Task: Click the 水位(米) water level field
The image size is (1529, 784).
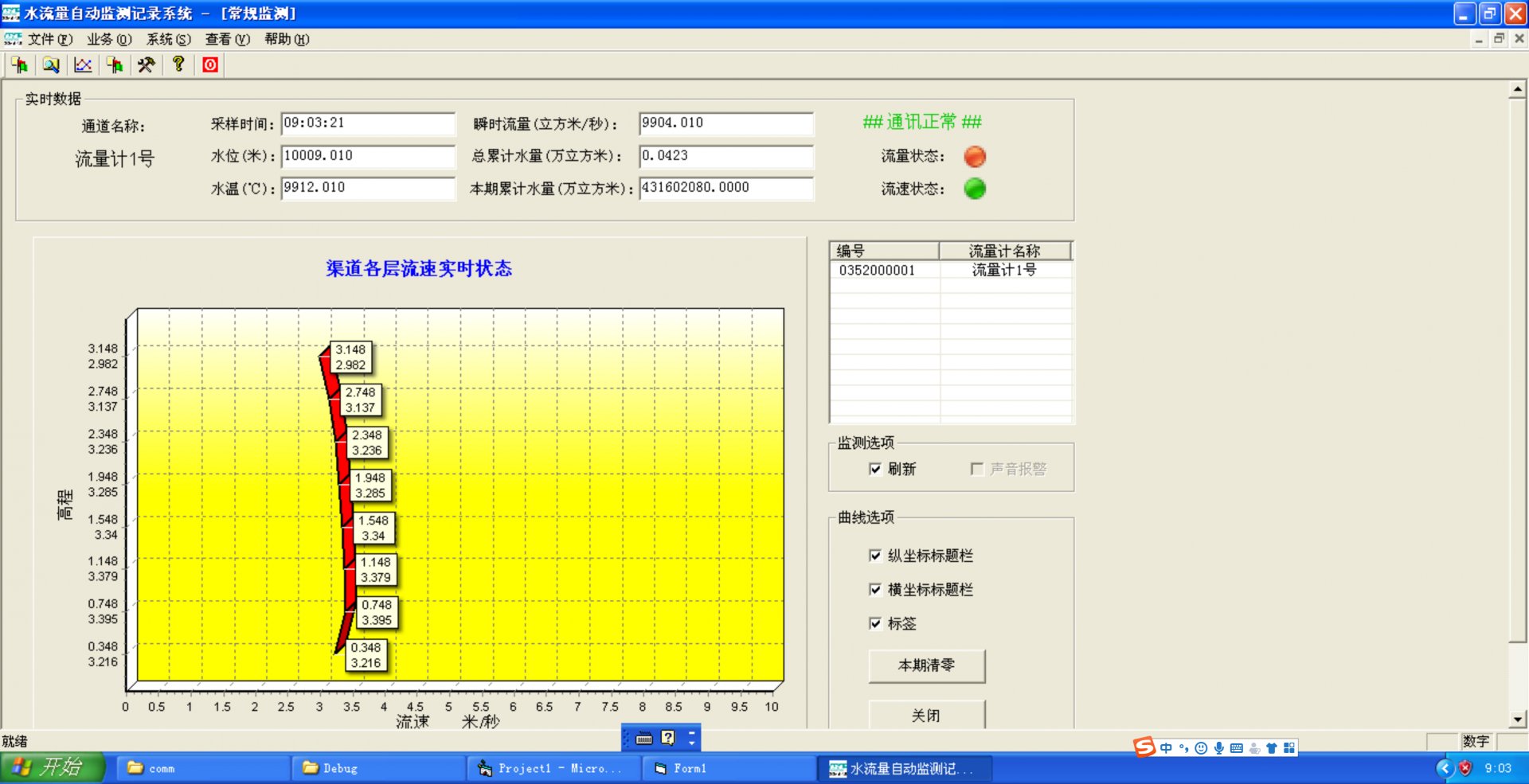Action: 368,156
